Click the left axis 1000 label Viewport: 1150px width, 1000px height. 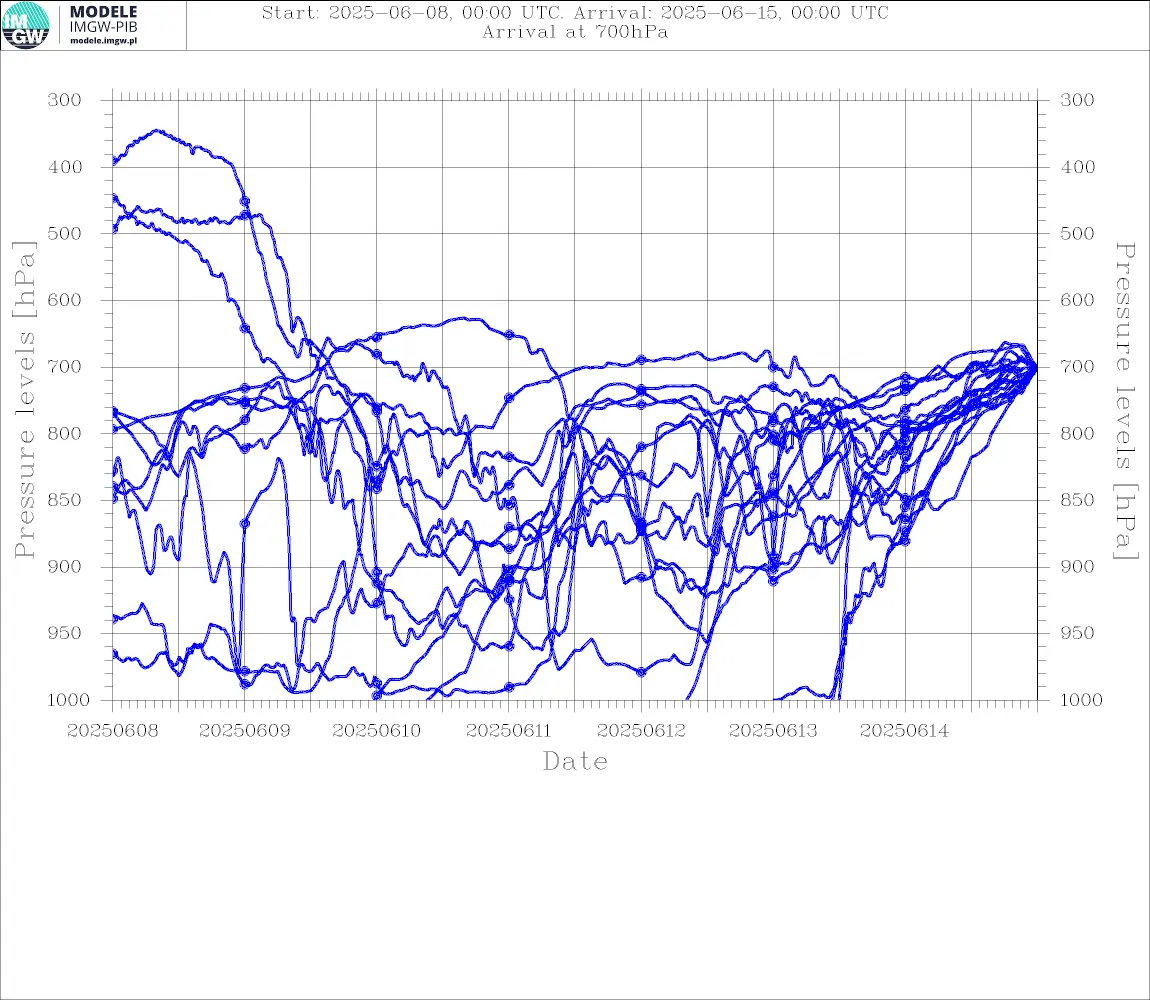coord(68,700)
